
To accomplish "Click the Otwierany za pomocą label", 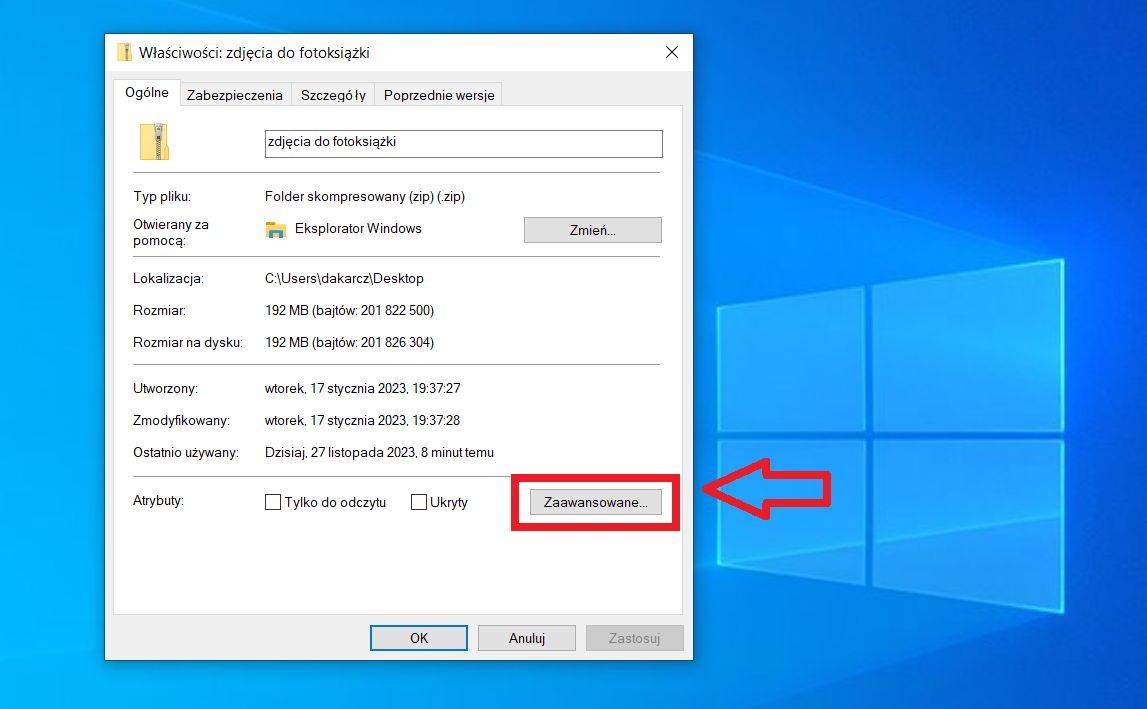I will click(171, 232).
